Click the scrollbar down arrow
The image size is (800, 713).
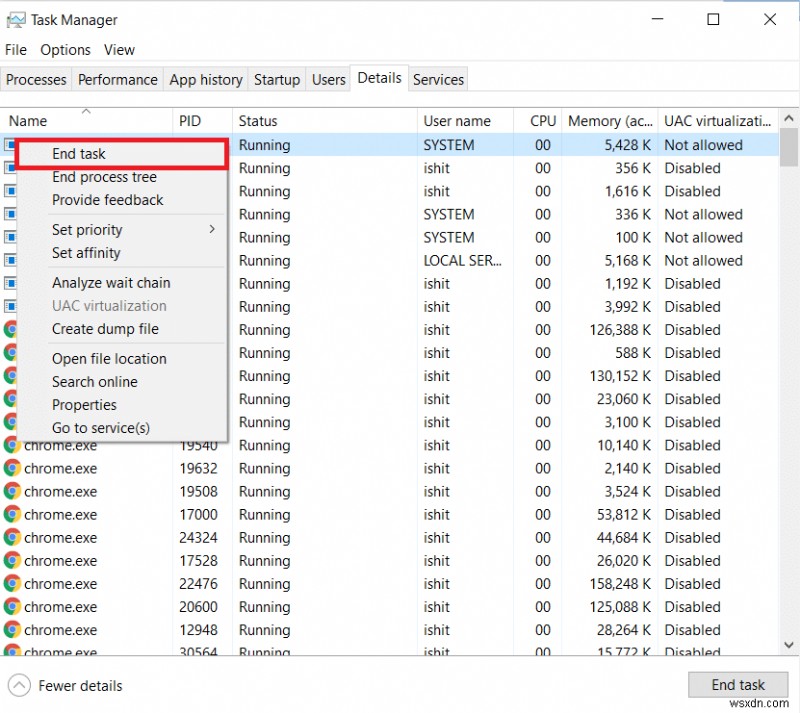[789, 645]
